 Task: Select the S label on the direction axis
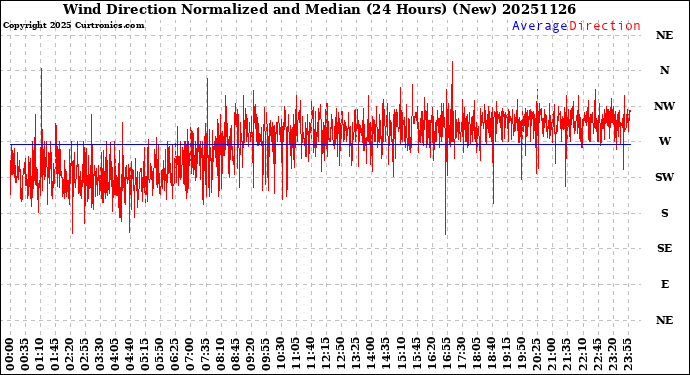click(x=664, y=213)
